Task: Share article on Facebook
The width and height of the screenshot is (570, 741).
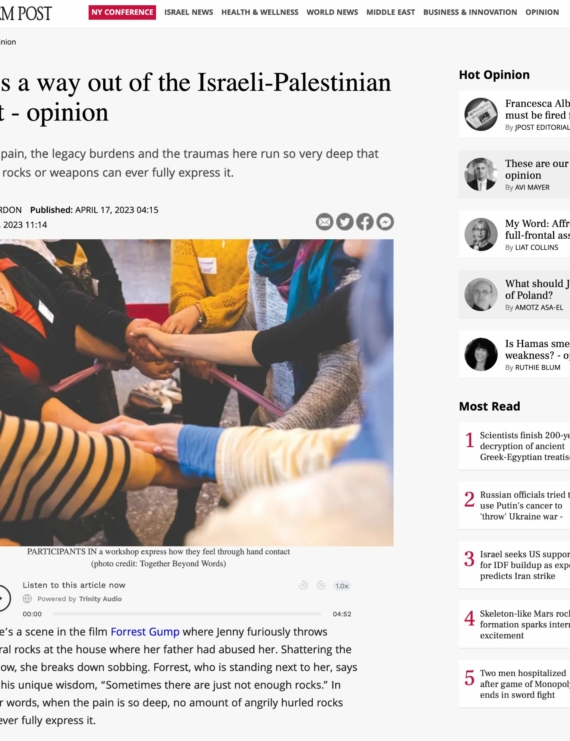Action: click(x=365, y=222)
